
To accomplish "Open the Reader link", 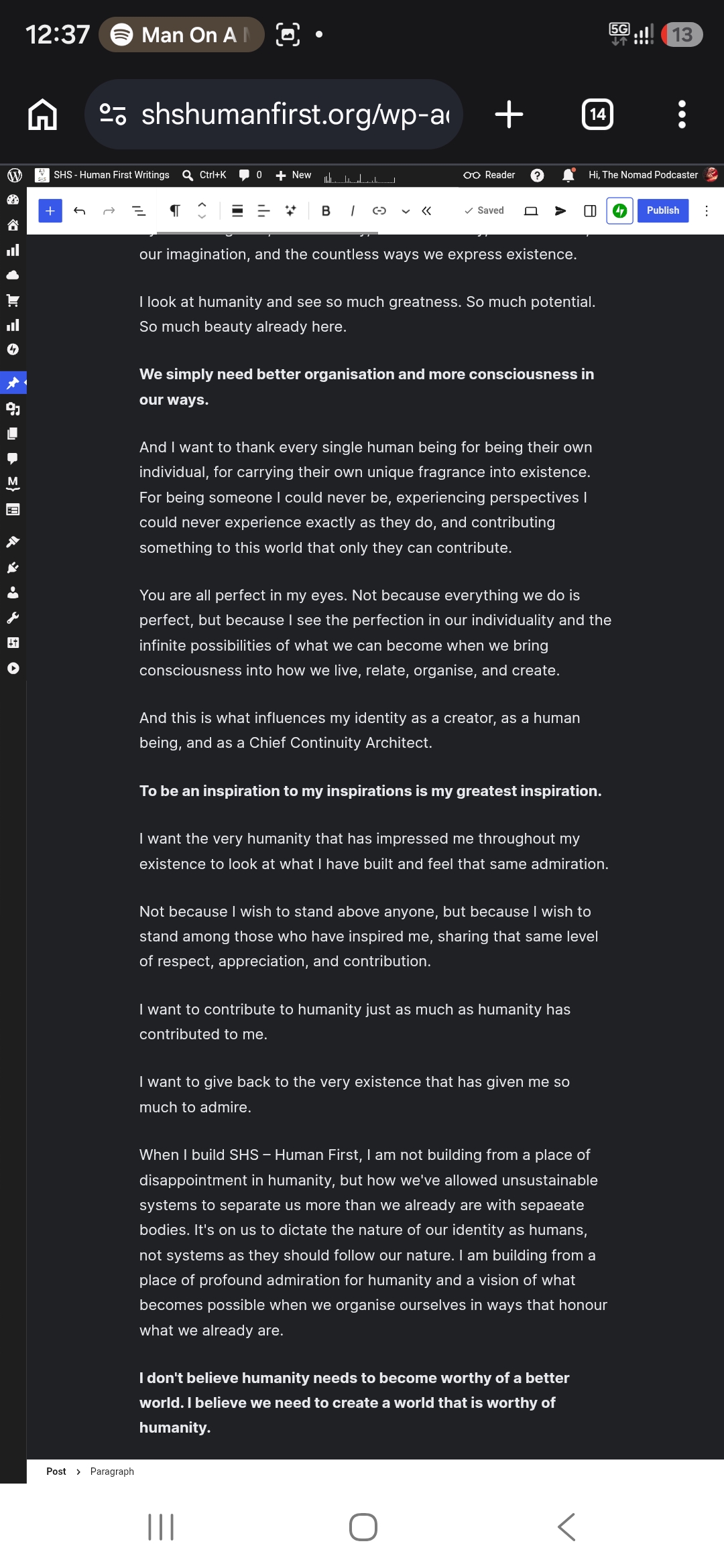I will click(x=489, y=175).
